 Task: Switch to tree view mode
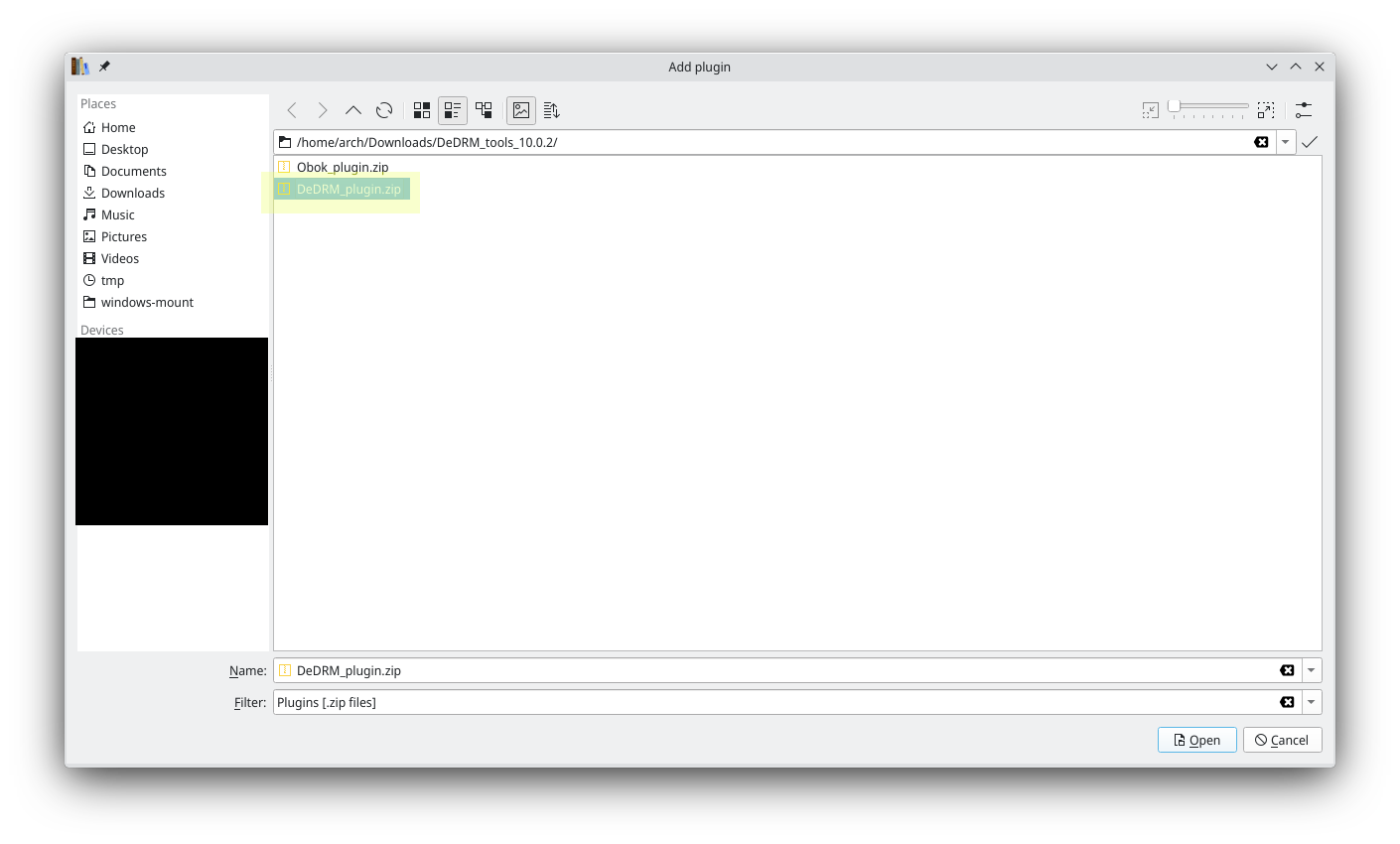[x=484, y=110]
